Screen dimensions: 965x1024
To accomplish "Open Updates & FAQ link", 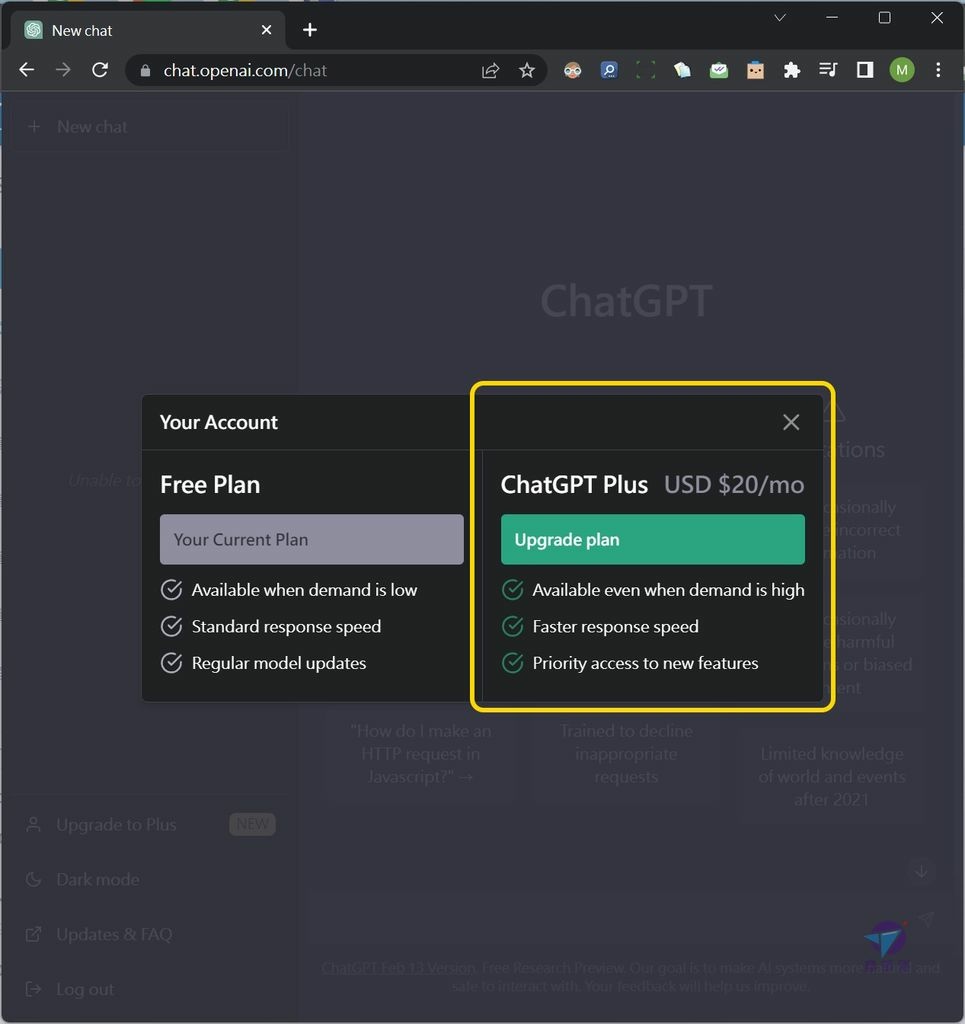I will click(149, 935).
